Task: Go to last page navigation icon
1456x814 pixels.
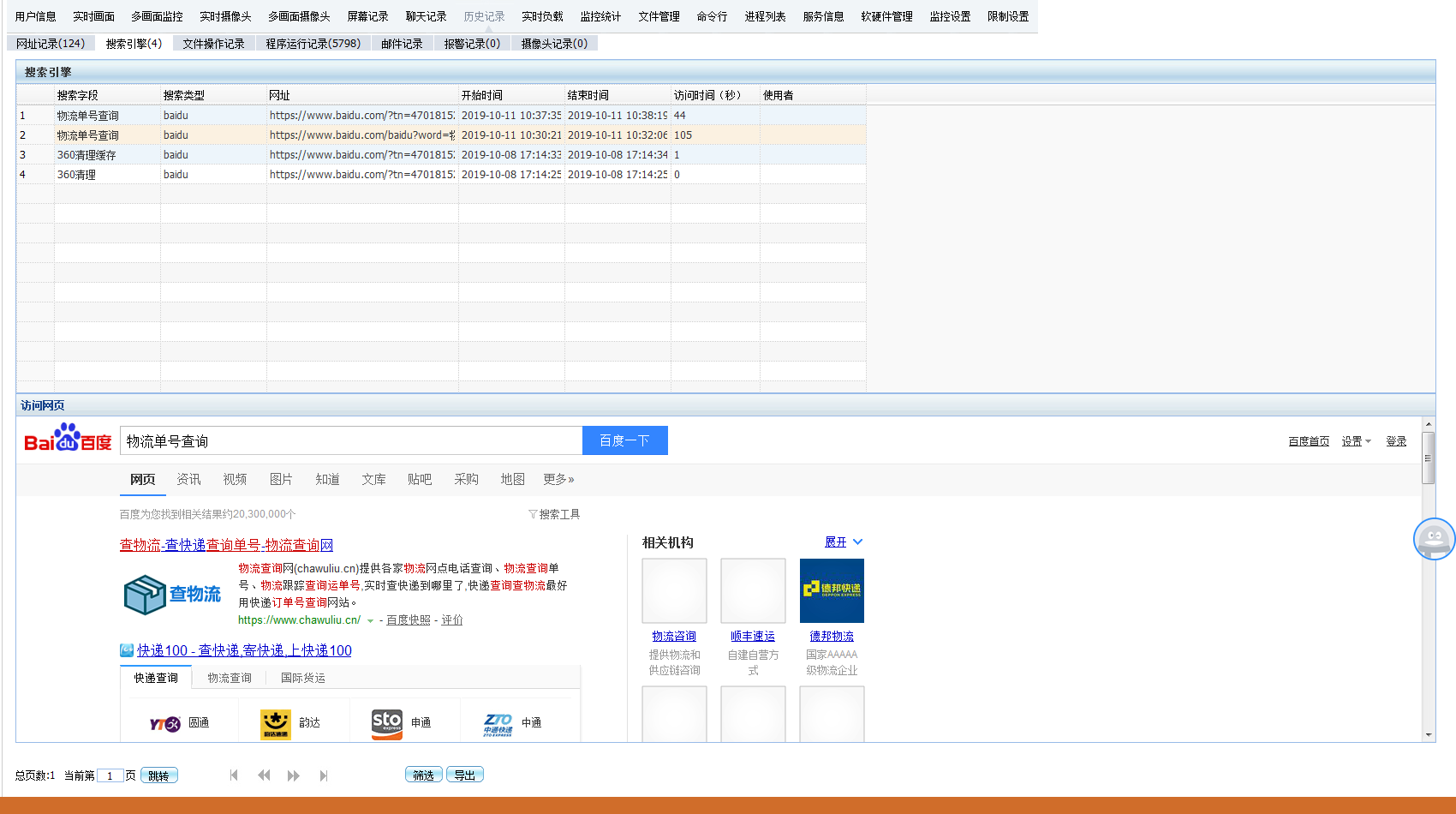Action: coord(324,775)
